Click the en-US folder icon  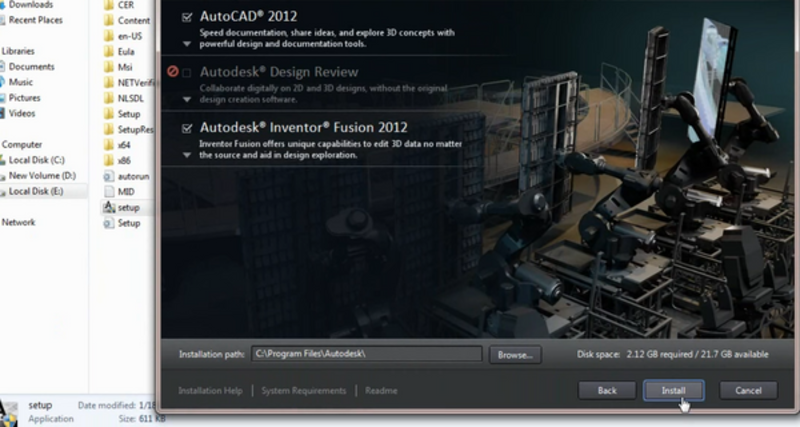pyautogui.click(x=109, y=36)
